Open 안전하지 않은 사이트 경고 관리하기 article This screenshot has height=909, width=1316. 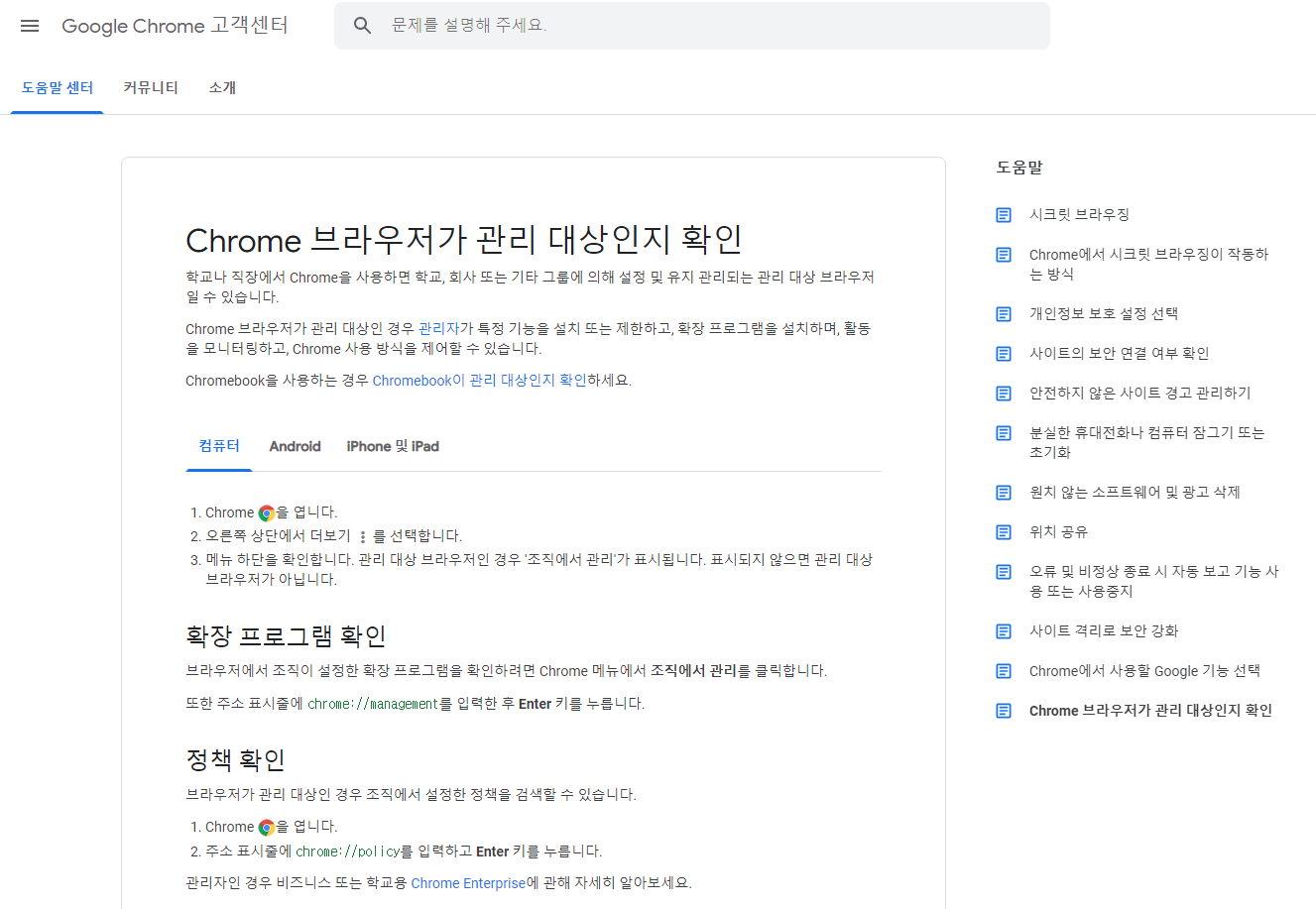(x=1139, y=393)
